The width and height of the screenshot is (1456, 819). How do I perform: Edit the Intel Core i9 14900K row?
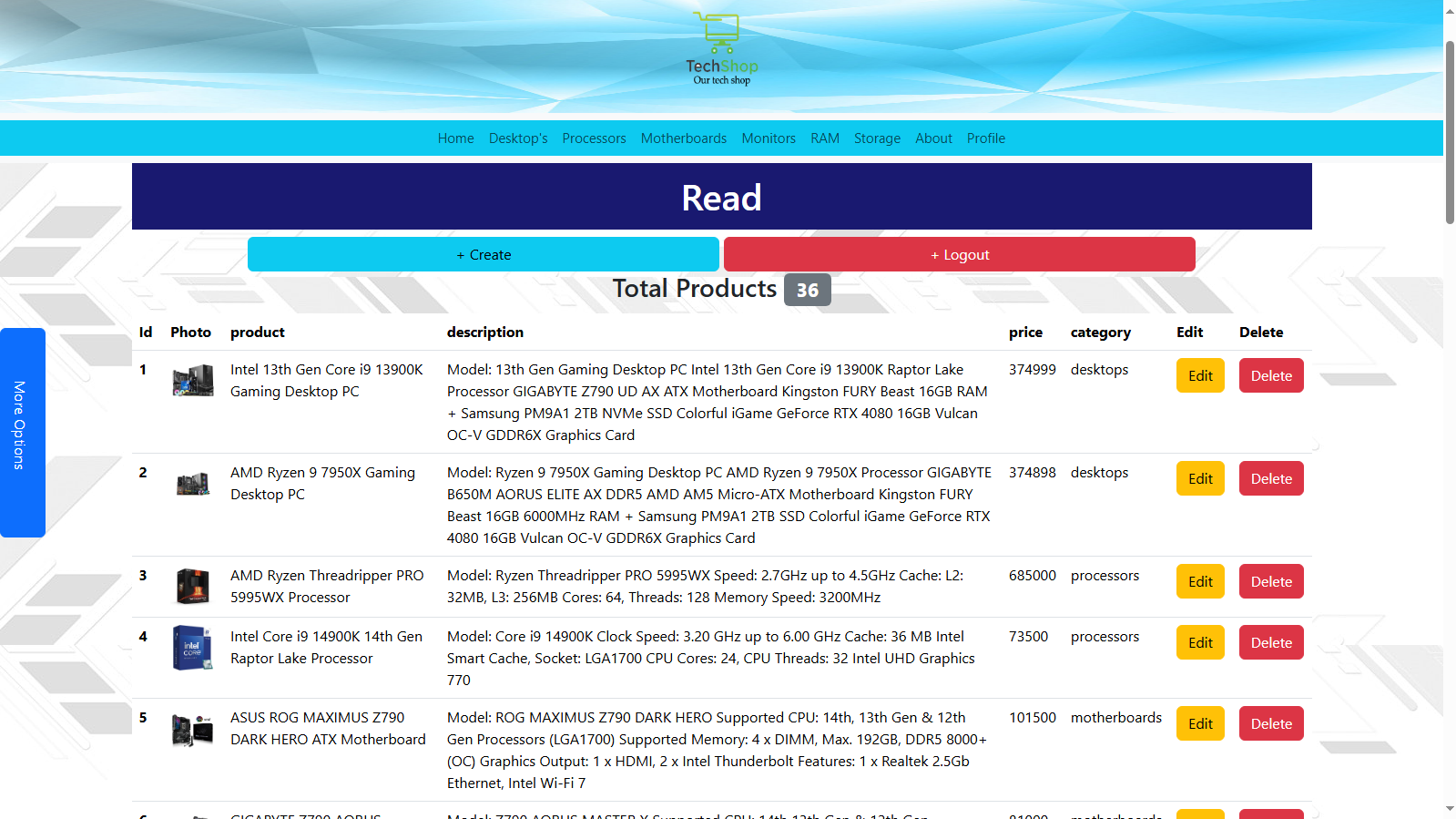click(x=1200, y=642)
